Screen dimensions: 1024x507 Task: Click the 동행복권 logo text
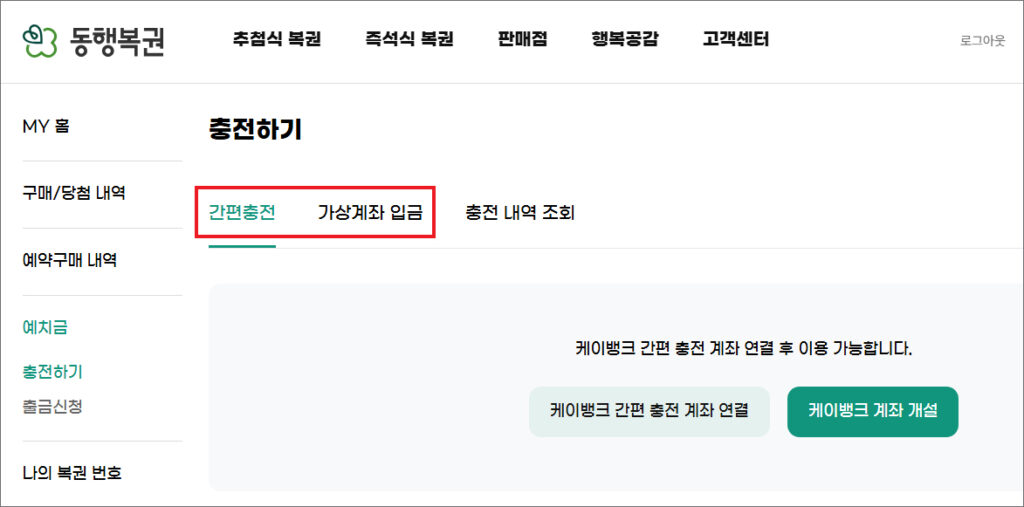tap(118, 41)
